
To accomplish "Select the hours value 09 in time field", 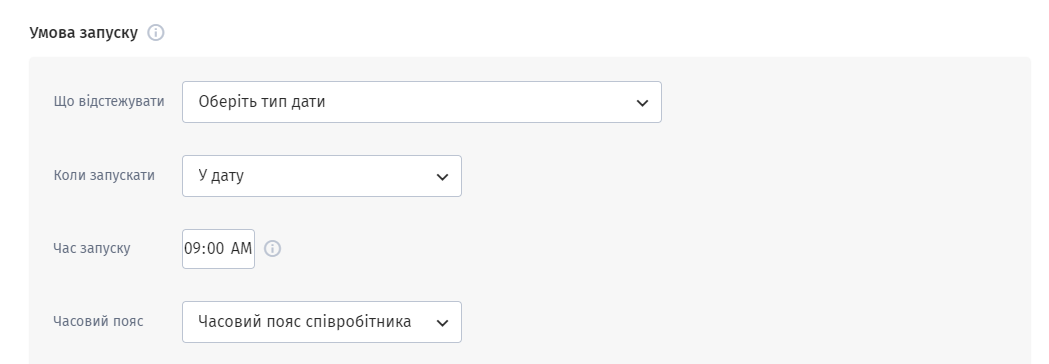I will [x=193, y=248].
